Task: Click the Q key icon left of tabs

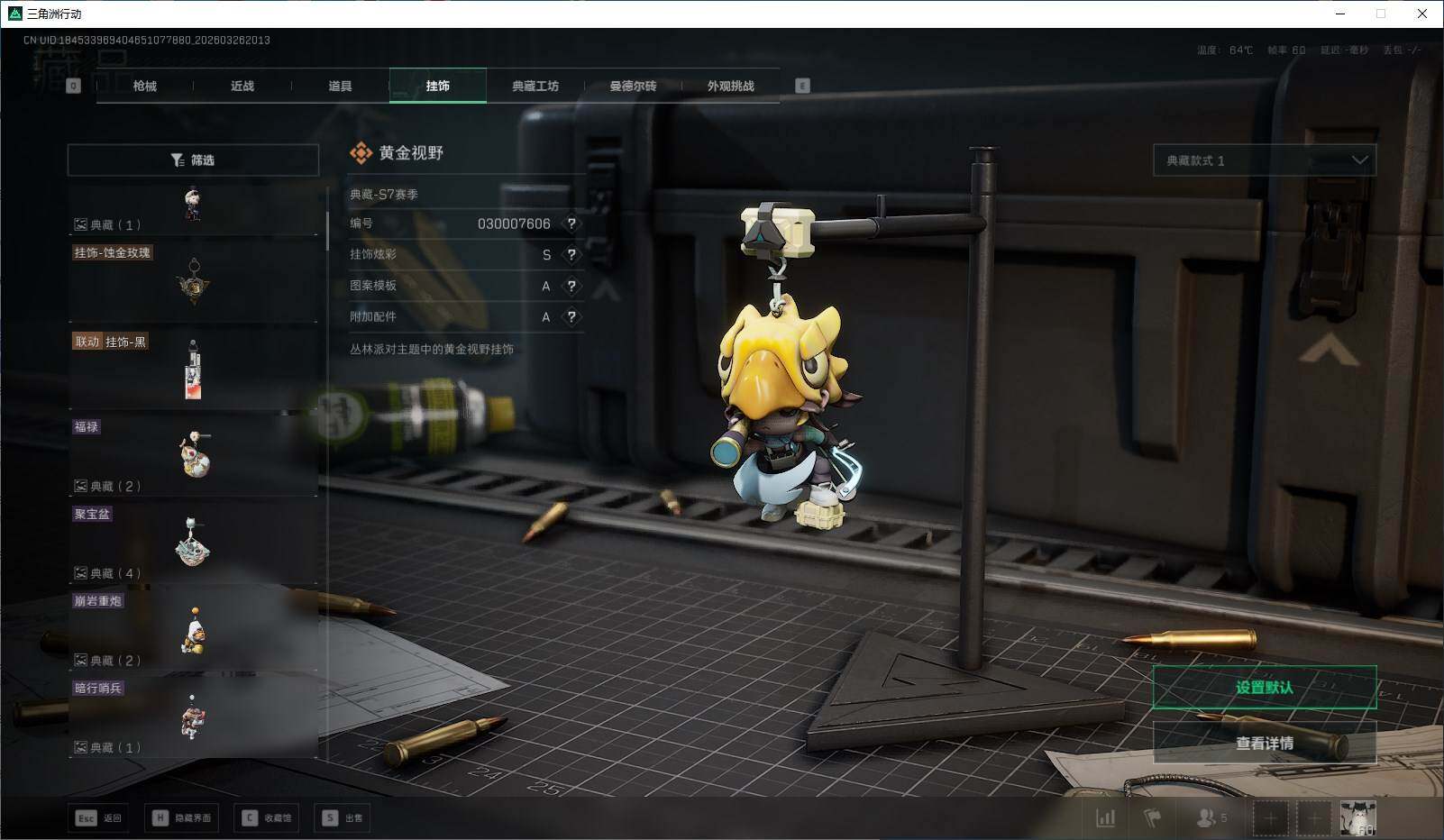Action: (x=74, y=86)
